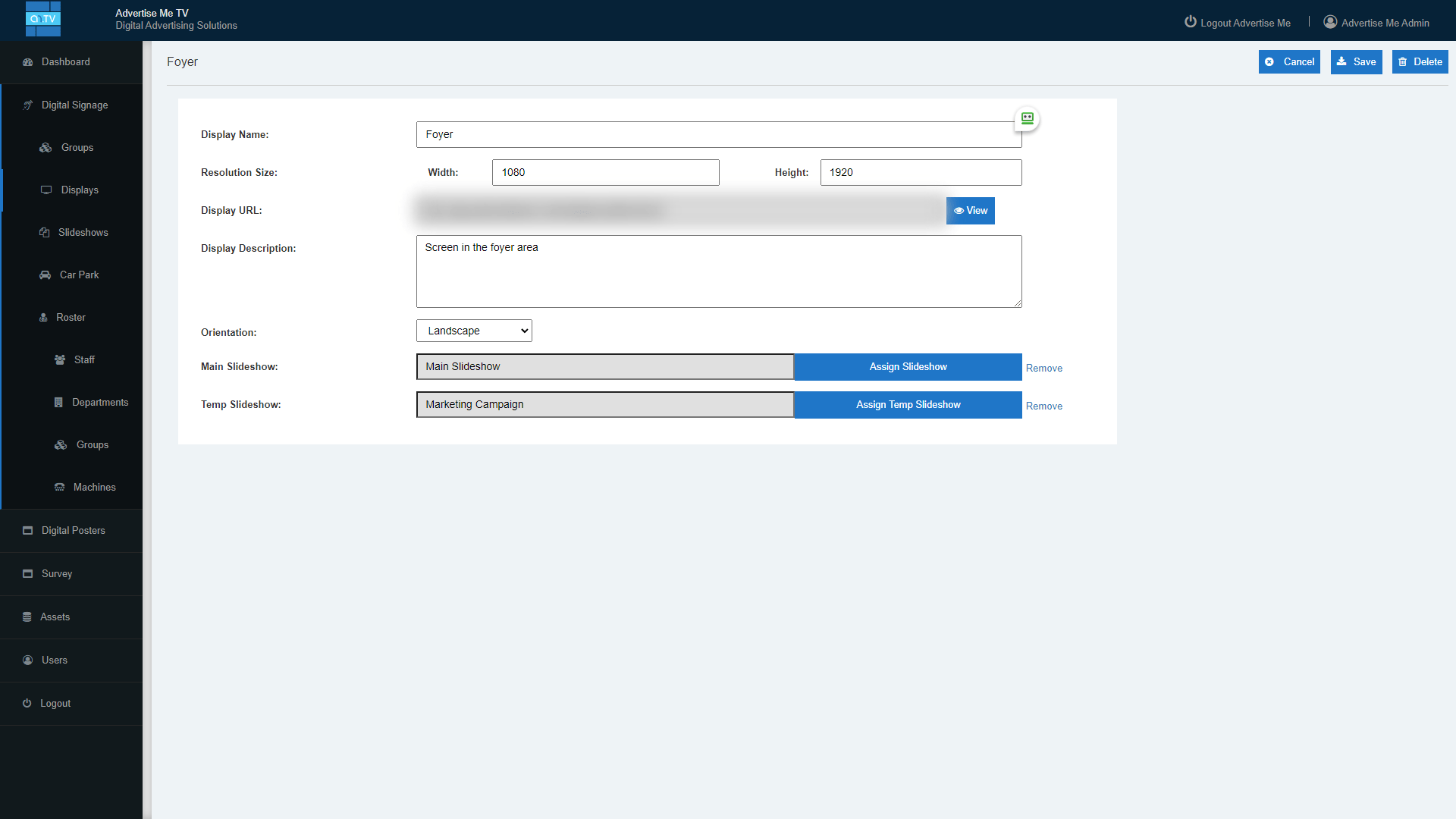Screen dimensions: 1456x819
Task: Open Digital Posters via its sidebar icon
Action: 27,530
